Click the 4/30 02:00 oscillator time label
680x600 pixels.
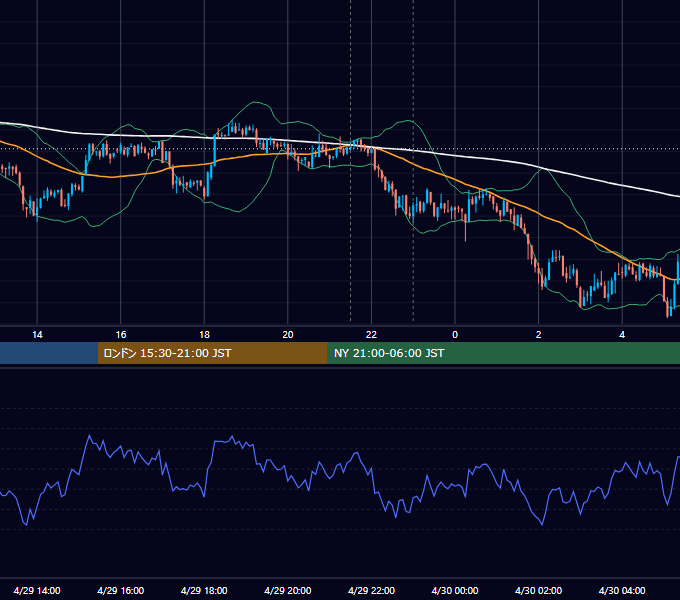coord(538,590)
